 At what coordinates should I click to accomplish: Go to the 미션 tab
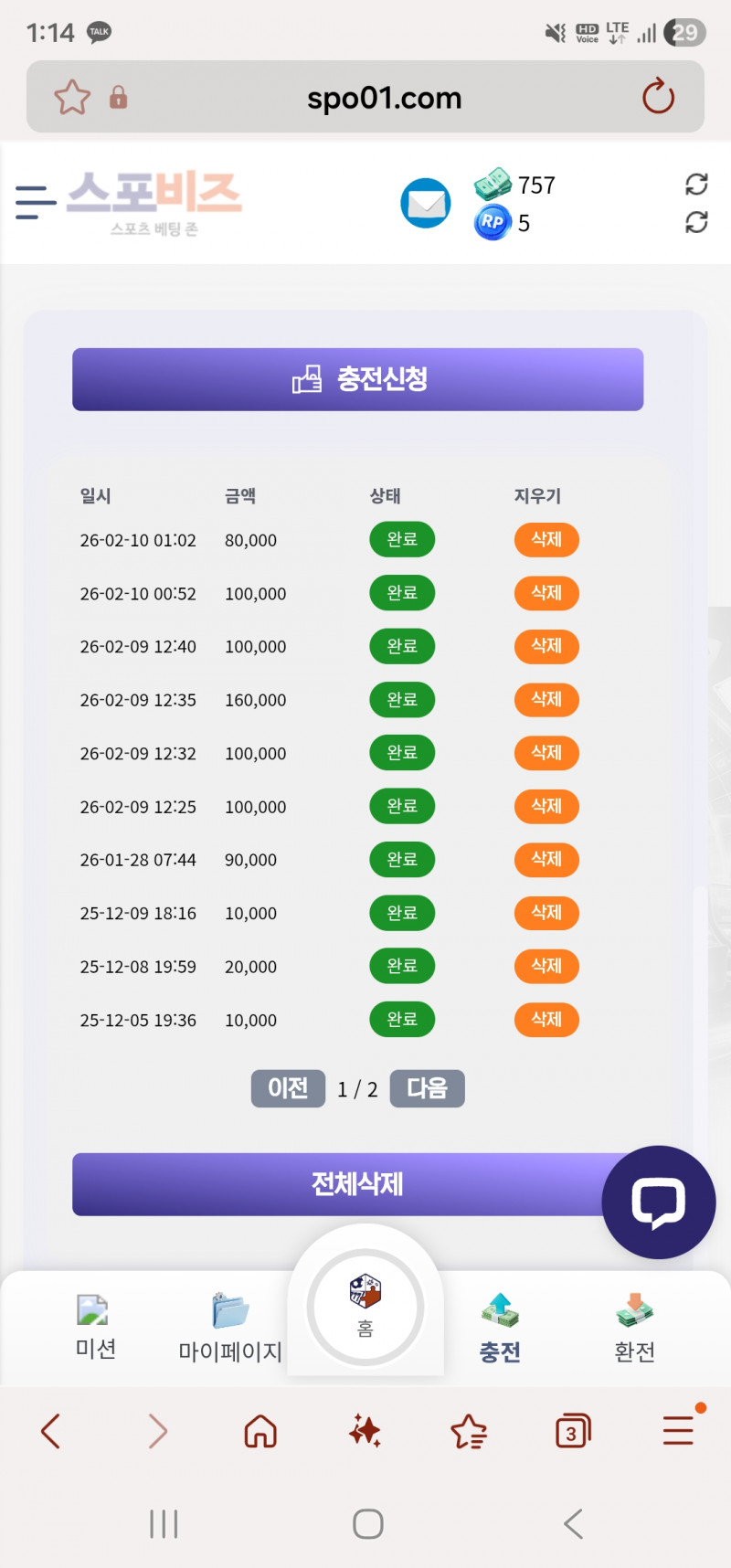pos(95,1327)
